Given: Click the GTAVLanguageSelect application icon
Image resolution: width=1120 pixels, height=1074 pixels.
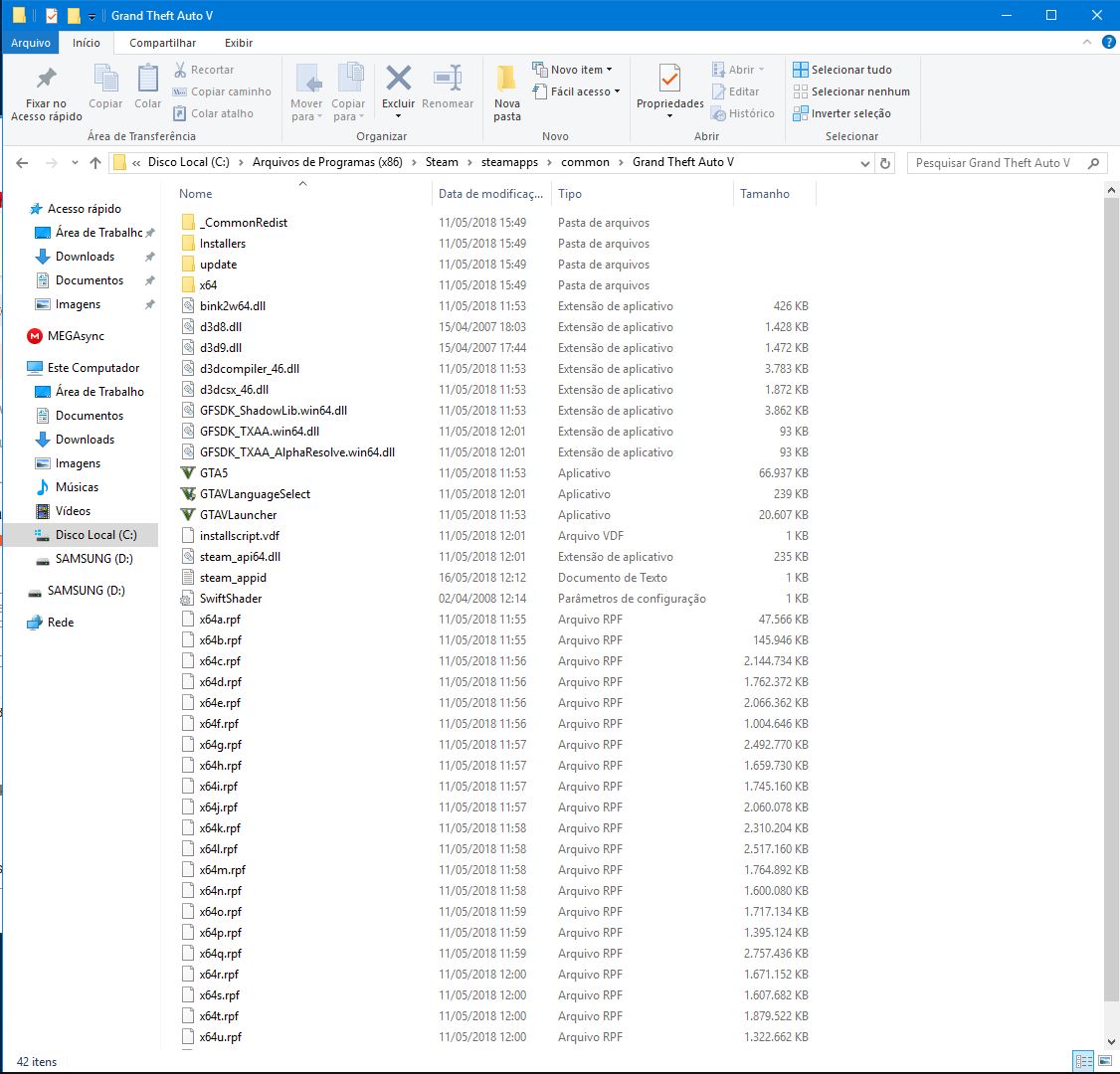Looking at the screenshot, I should coord(188,494).
